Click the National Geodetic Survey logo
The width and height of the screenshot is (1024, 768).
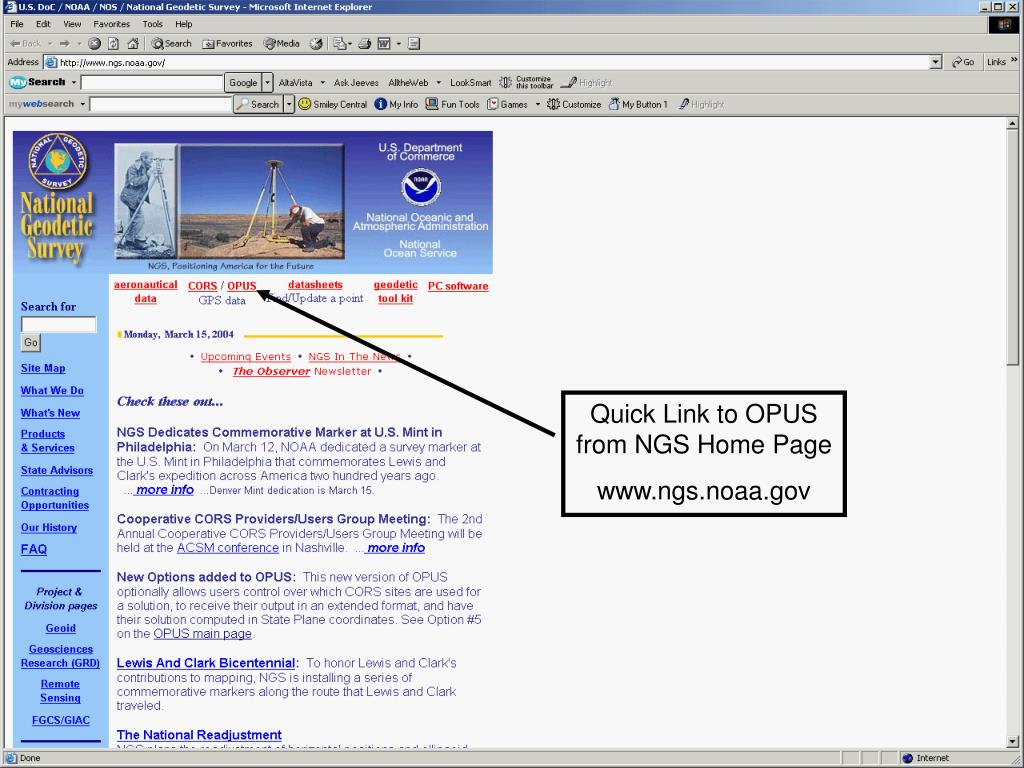tap(57, 199)
